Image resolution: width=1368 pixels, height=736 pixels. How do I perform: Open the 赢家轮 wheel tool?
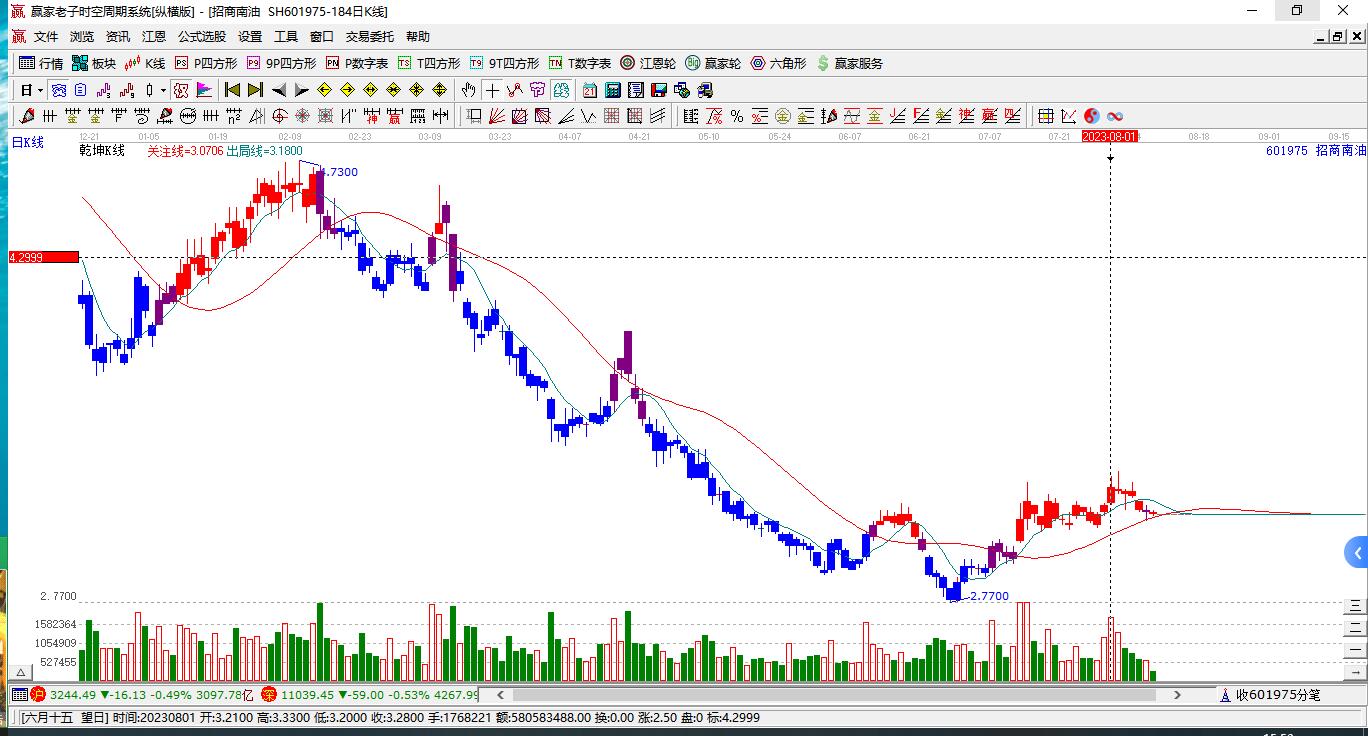point(713,63)
